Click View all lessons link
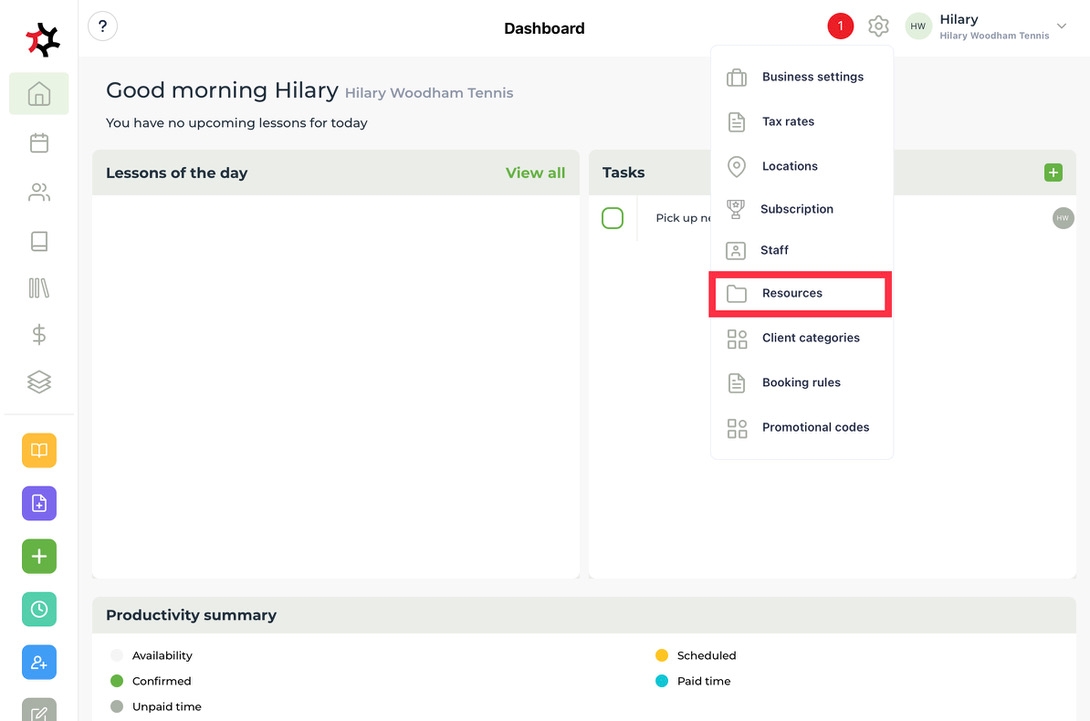Image resolution: width=1090 pixels, height=721 pixels. click(535, 173)
